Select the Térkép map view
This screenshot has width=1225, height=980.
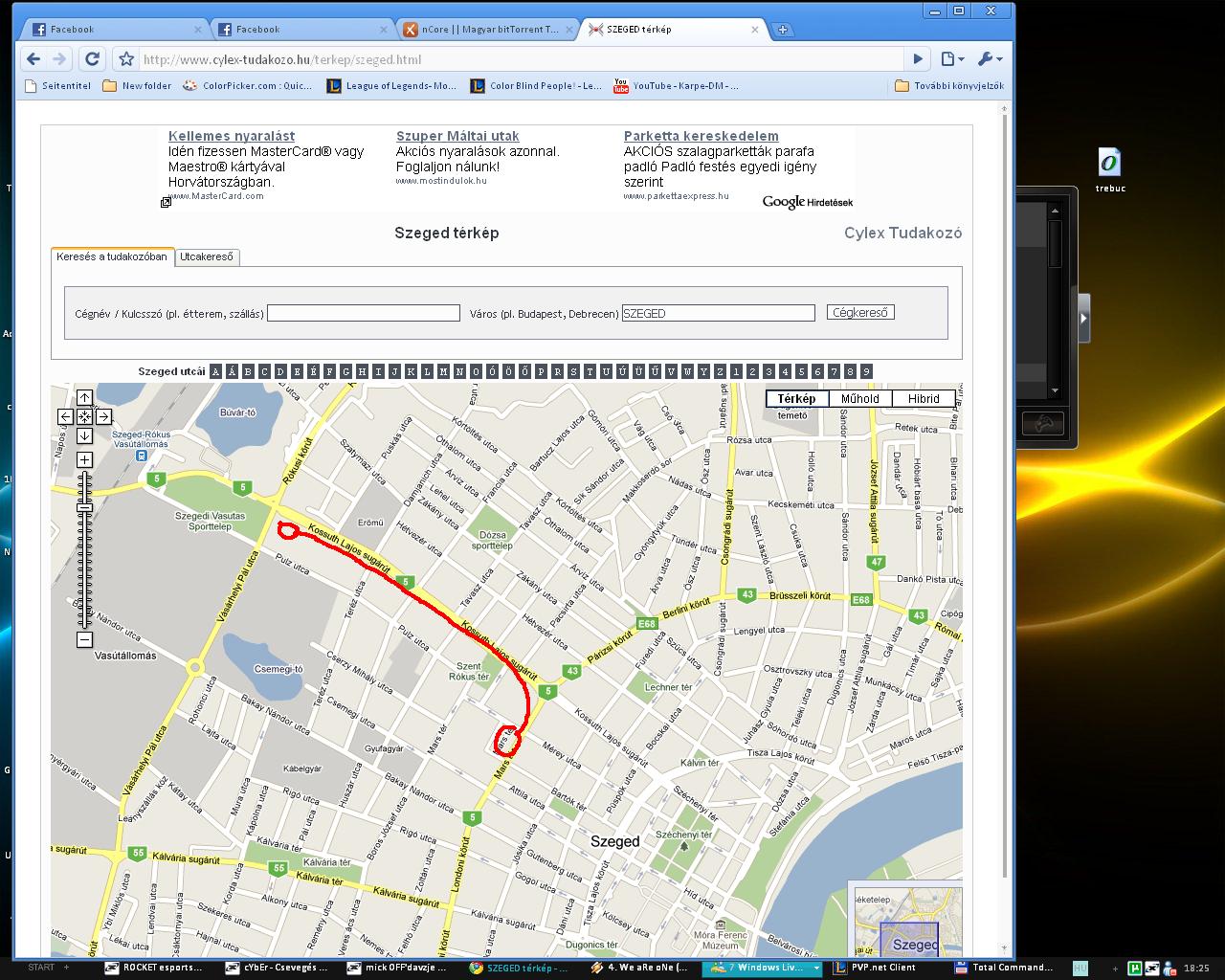[x=796, y=399]
